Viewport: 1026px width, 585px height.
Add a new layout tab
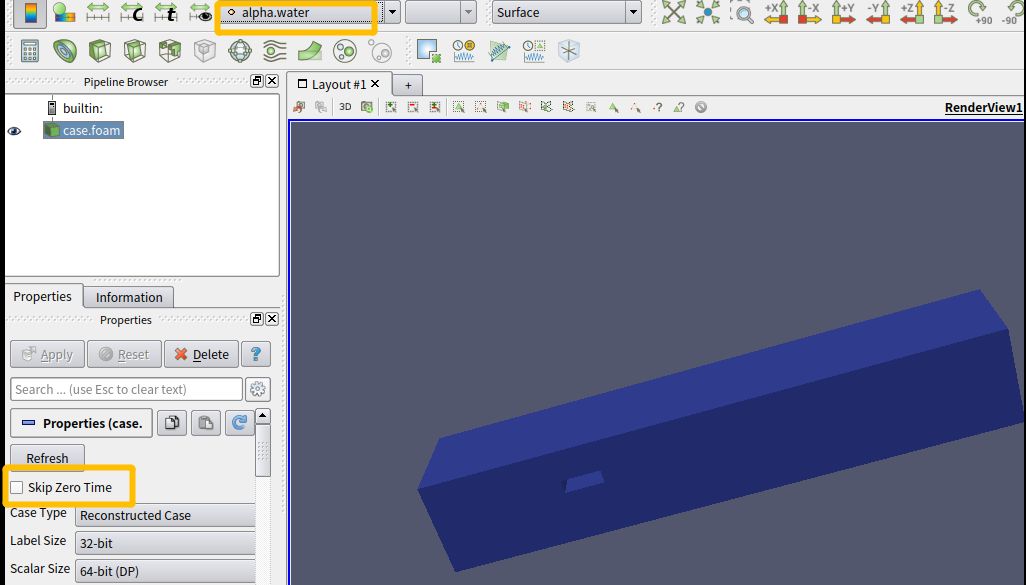(408, 85)
